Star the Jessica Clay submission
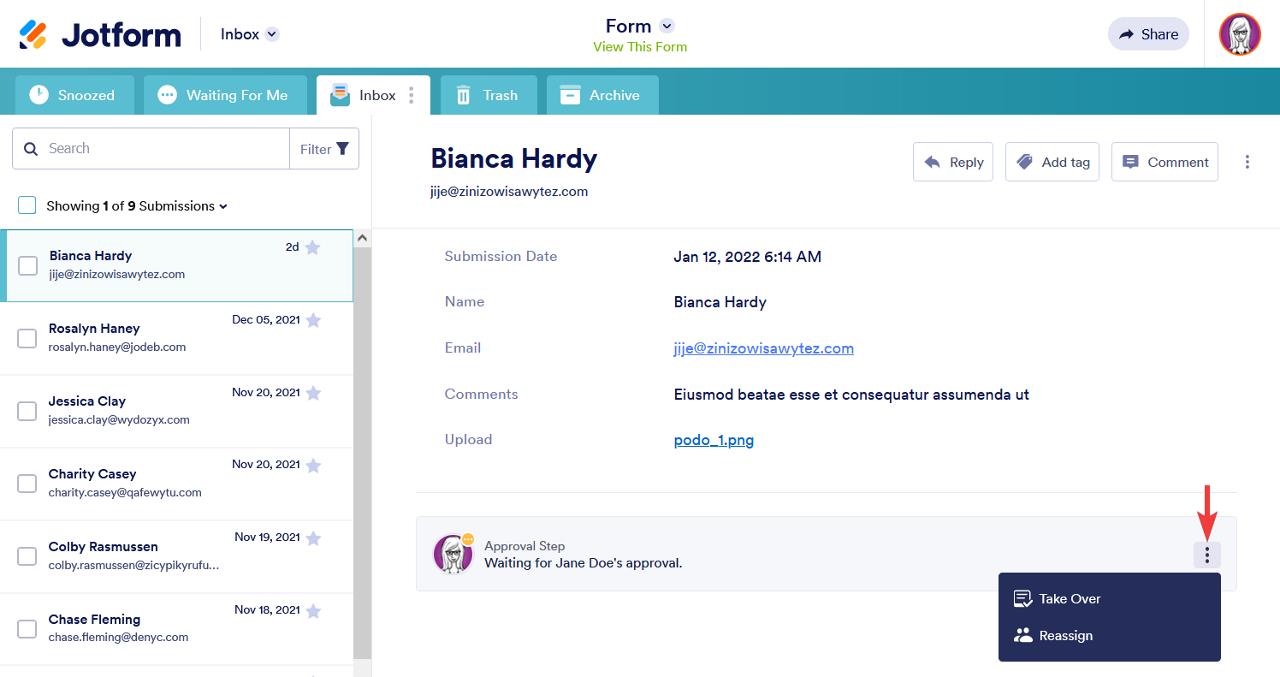The height and width of the screenshot is (677, 1280). click(x=313, y=393)
